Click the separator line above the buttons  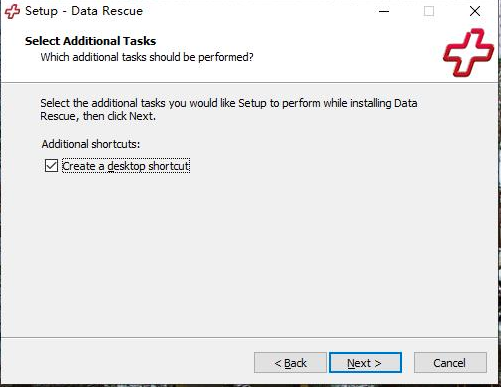[x=249, y=337]
